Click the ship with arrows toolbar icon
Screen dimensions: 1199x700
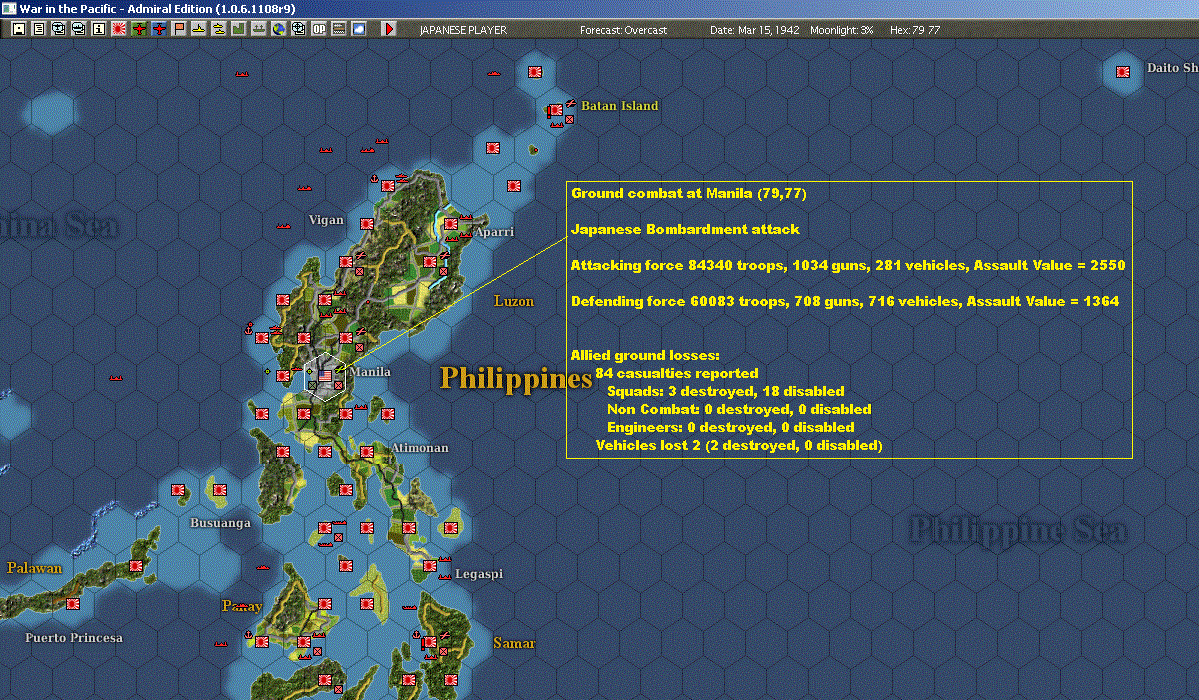258,29
